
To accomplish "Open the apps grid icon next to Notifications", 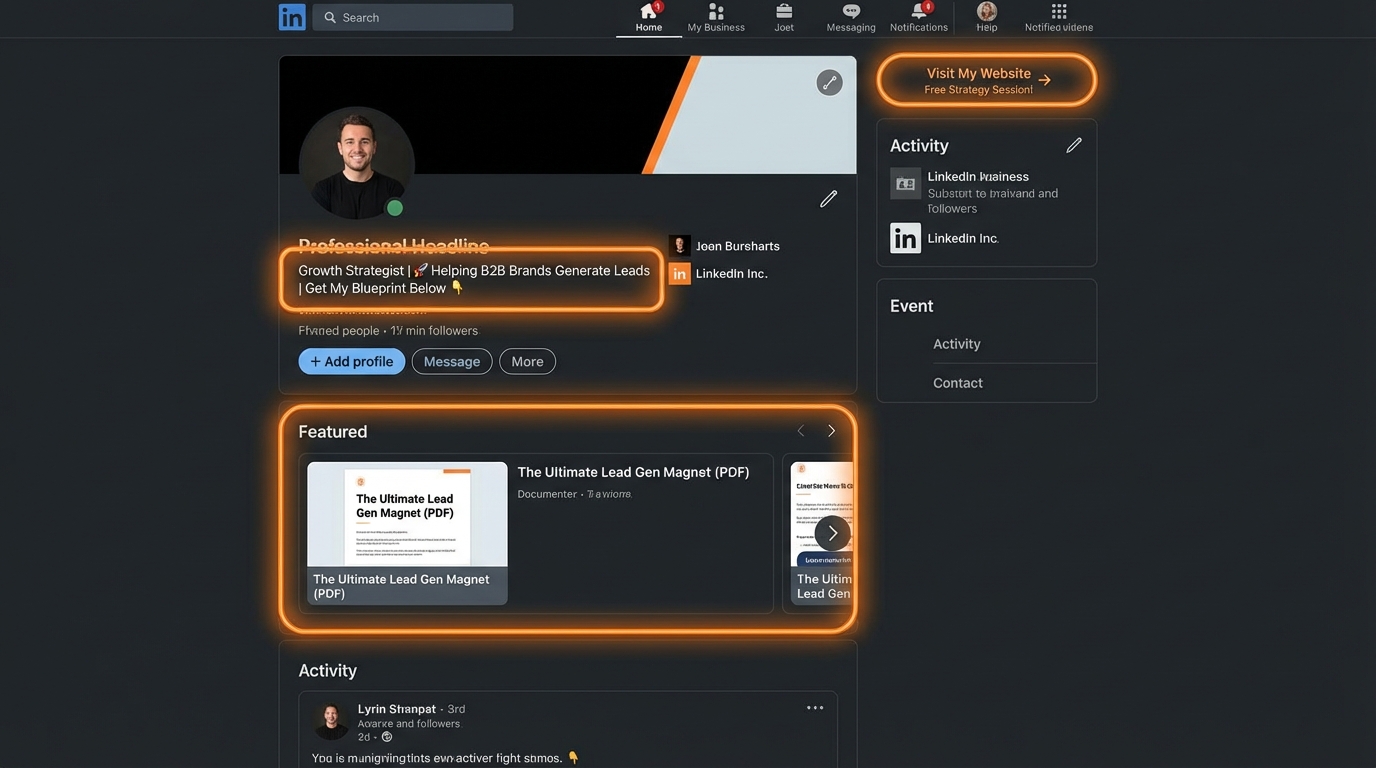I will (1057, 12).
